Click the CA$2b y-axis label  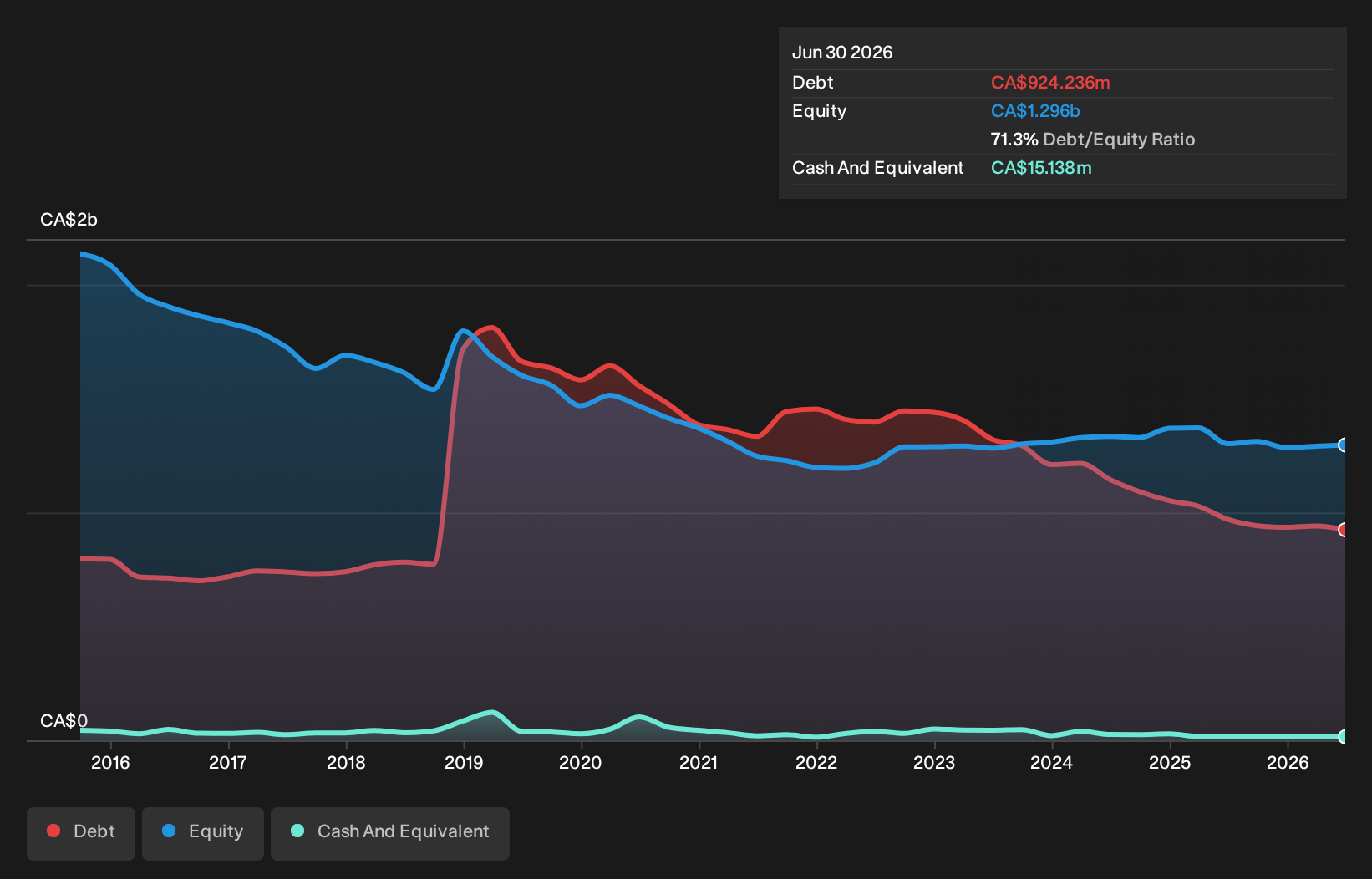69,220
